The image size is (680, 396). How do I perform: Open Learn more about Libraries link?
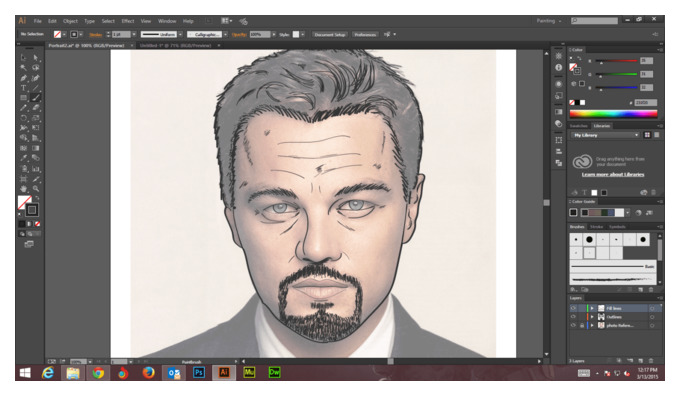tap(613, 174)
